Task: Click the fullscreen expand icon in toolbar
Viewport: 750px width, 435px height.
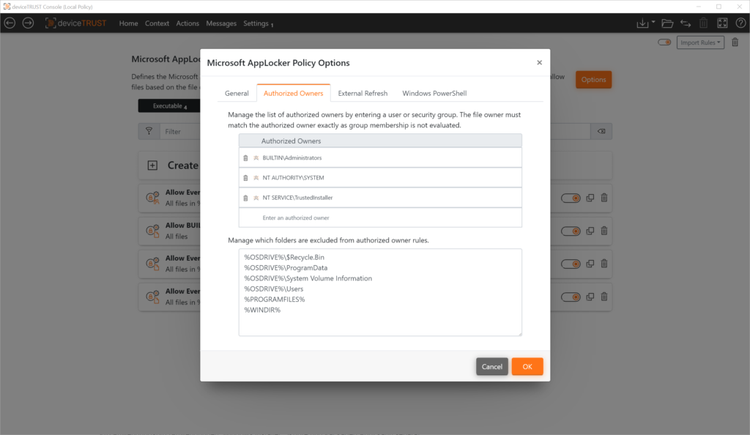Action: click(x=722, y=23)
